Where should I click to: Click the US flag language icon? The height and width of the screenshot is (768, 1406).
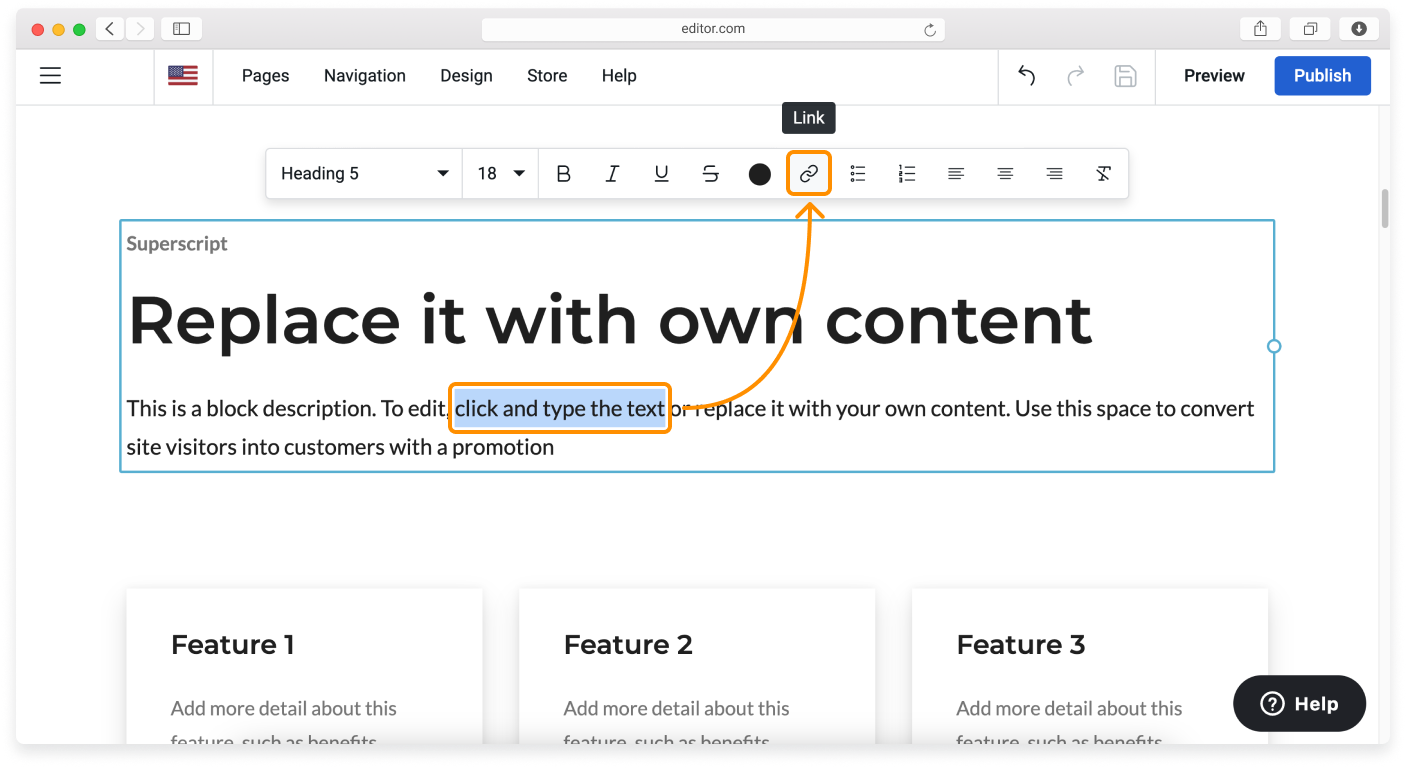[183, 76]
